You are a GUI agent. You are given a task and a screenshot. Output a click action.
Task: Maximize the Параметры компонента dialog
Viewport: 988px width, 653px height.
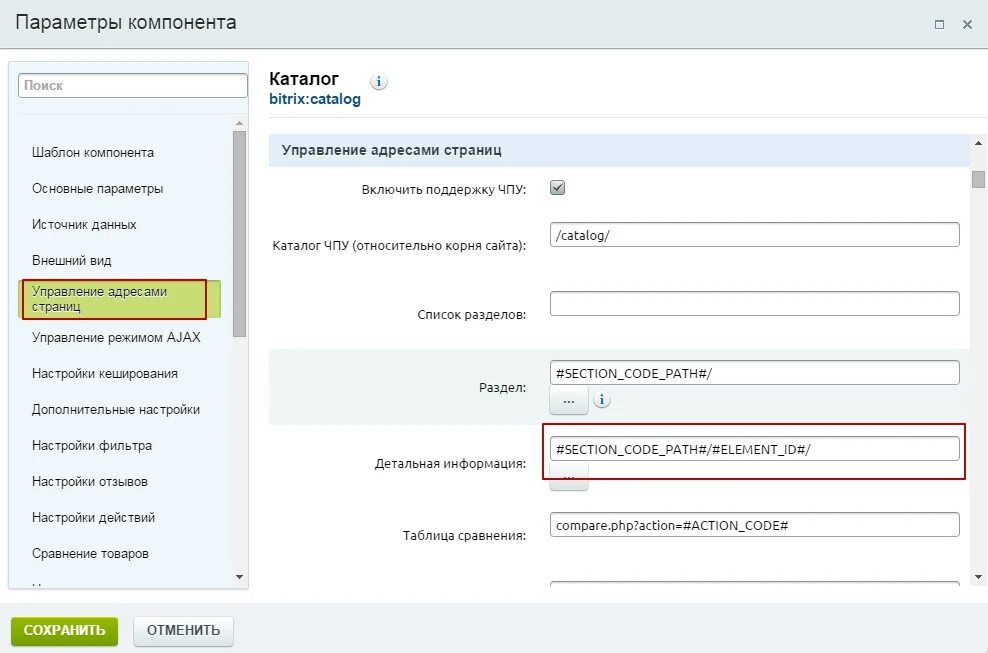tap(939, 25)
